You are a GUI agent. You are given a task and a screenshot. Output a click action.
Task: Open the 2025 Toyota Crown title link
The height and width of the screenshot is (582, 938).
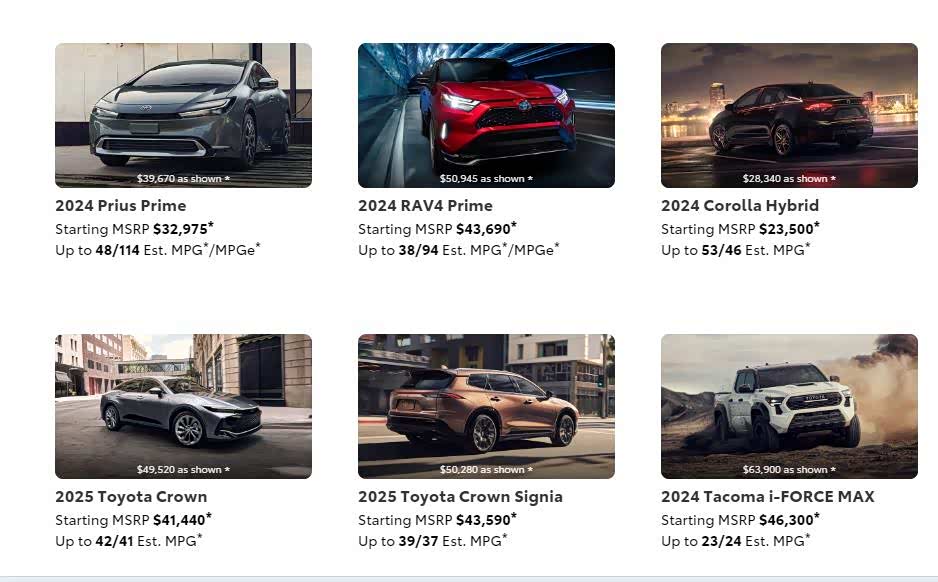click(131, 497)
